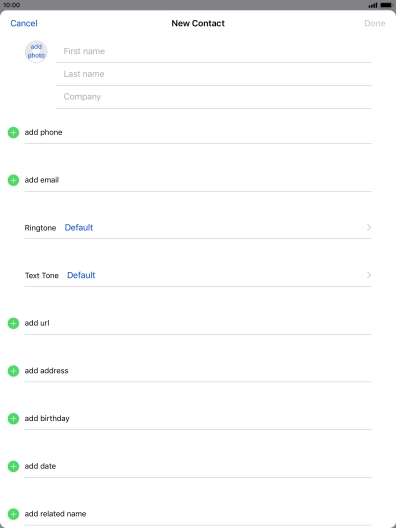This screenshot has height=528, width=396.
Task: Tap the add photo circle
Action: [36, 51]
